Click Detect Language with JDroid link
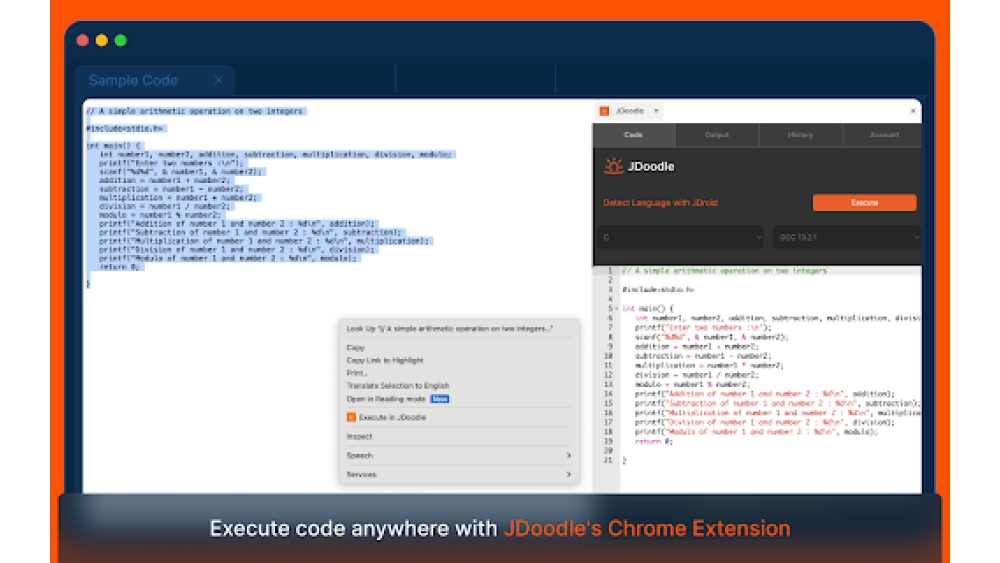This screenshot has height=563, width=1000. pyautogui.click(x=660, y=203)
